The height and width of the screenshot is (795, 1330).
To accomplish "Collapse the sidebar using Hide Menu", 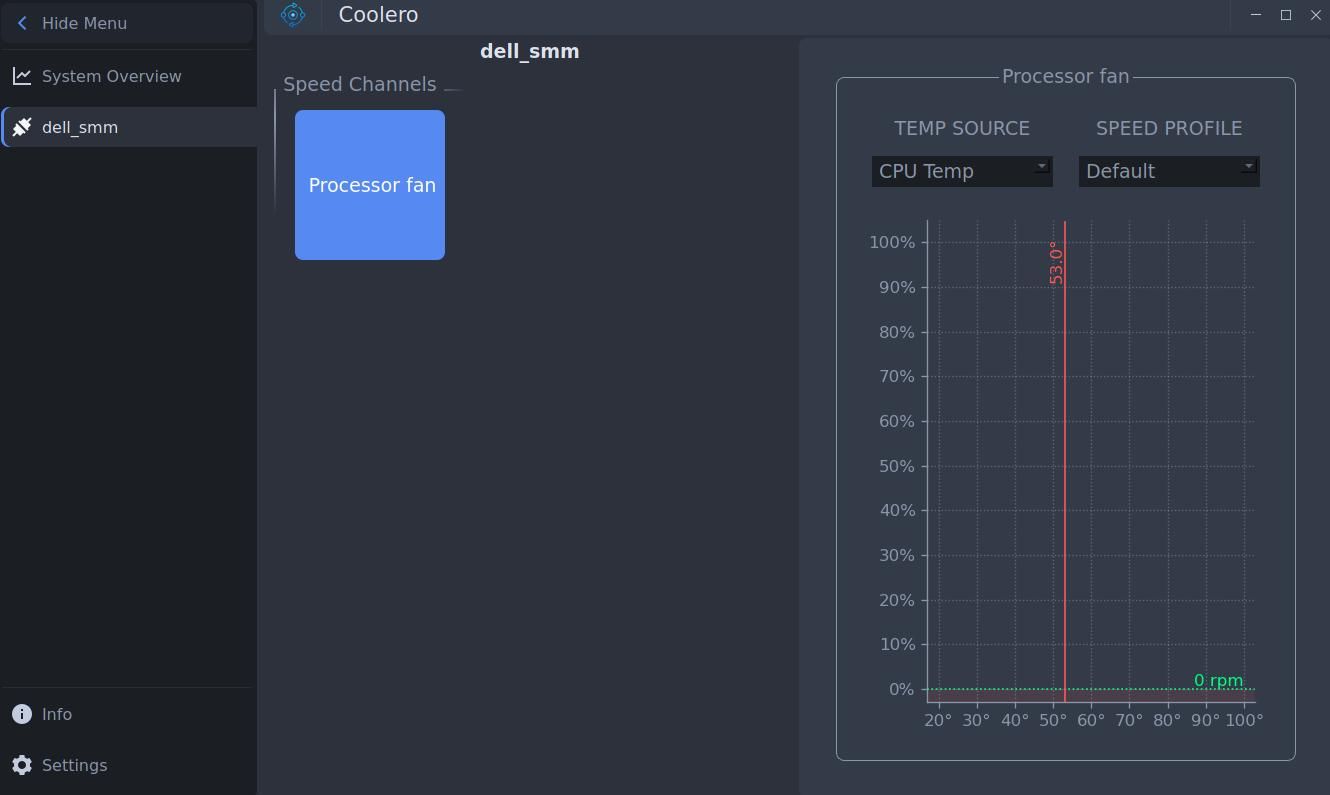I will [x=84, y=23].
